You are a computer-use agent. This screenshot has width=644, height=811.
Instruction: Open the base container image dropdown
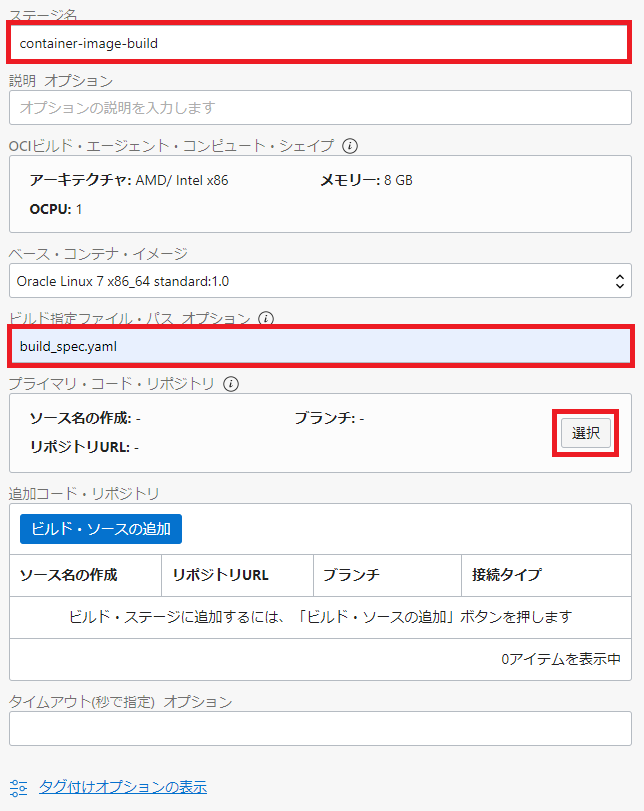click(x=320, y=281)
